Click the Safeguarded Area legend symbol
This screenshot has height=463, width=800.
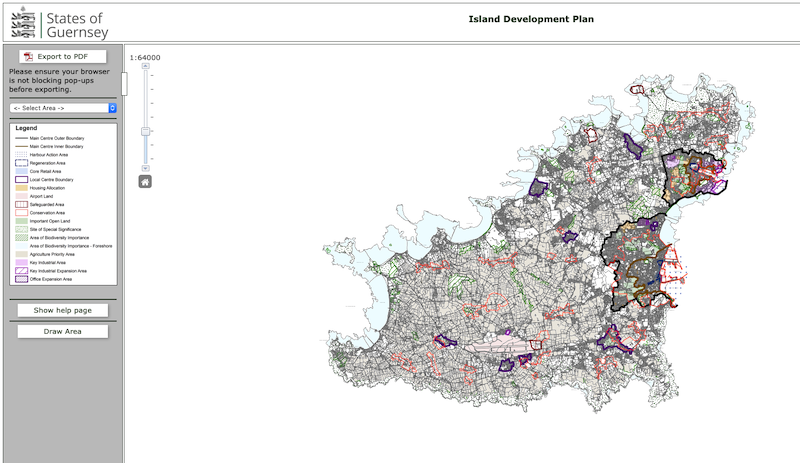click(x=21, y=204)
